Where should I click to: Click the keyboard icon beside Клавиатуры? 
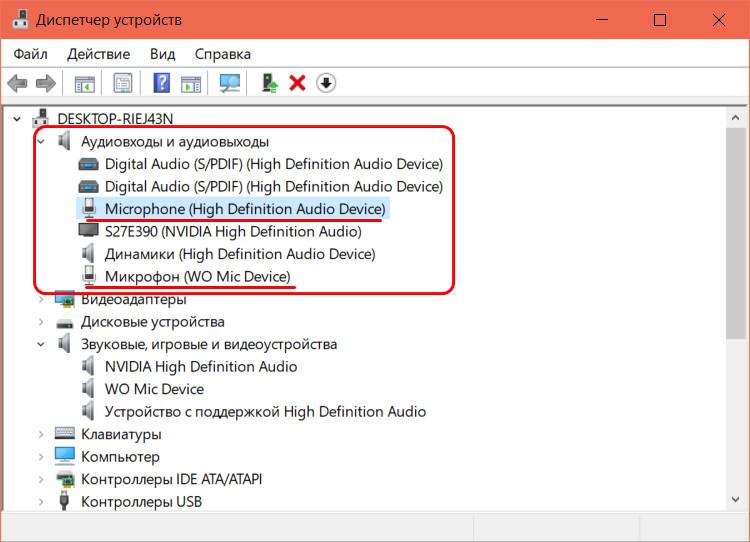pyautogui.click(x=65, y=433)
